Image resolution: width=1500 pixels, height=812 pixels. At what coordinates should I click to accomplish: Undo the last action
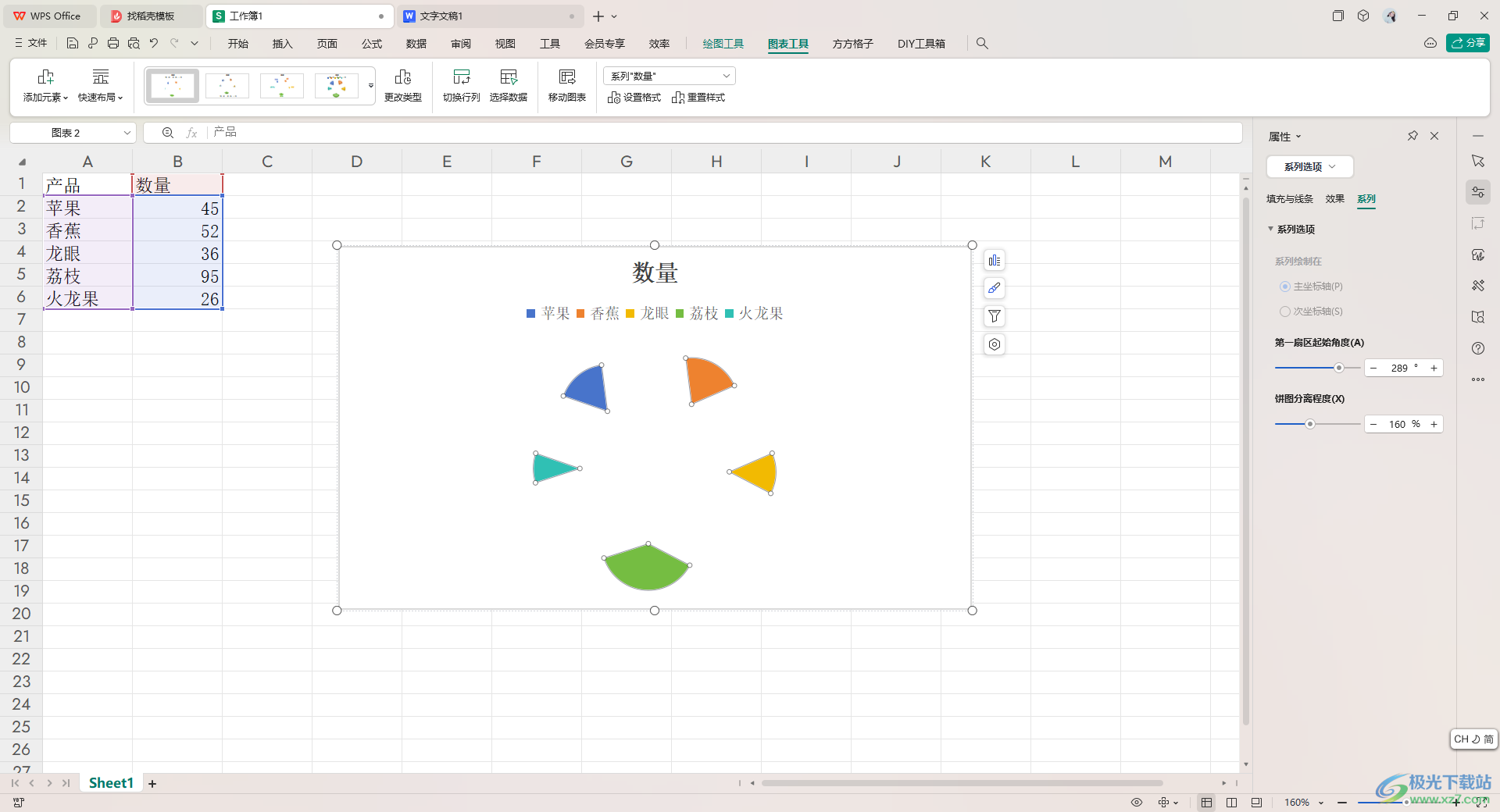click(x=154, y=44)
